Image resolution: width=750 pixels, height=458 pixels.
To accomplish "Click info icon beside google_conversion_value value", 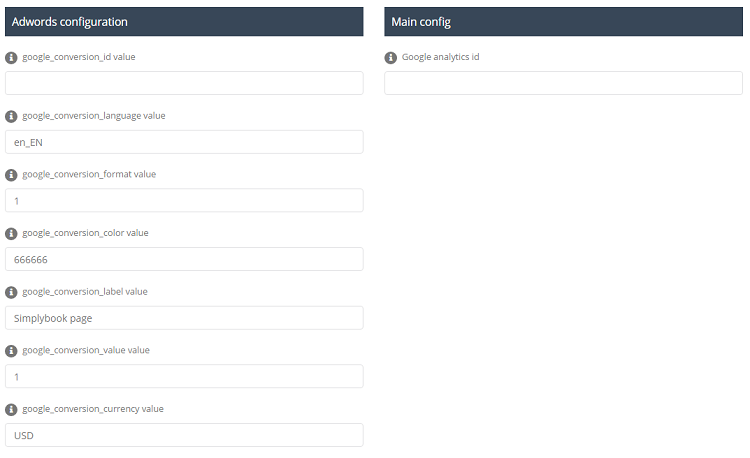I will click(x=12, y=350).
